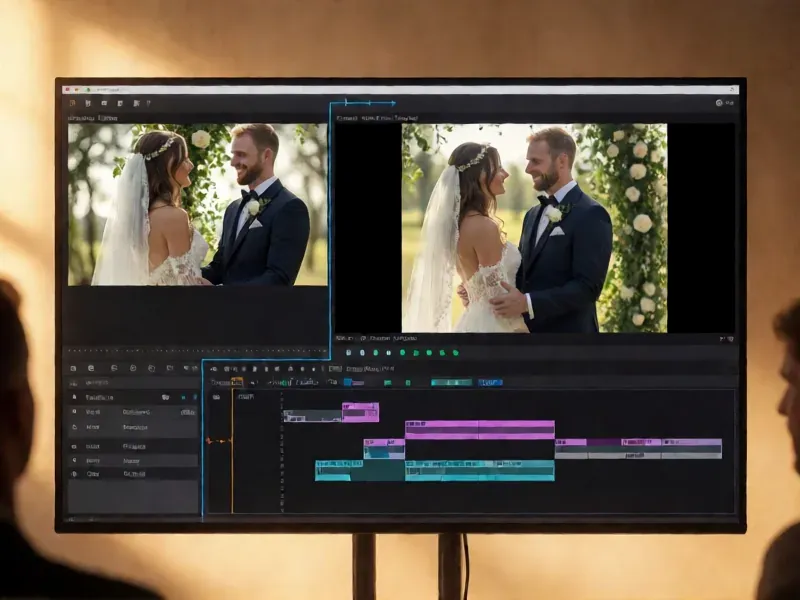Click the small orange waveform marker left of the playhead

click(x=218, y=441)
